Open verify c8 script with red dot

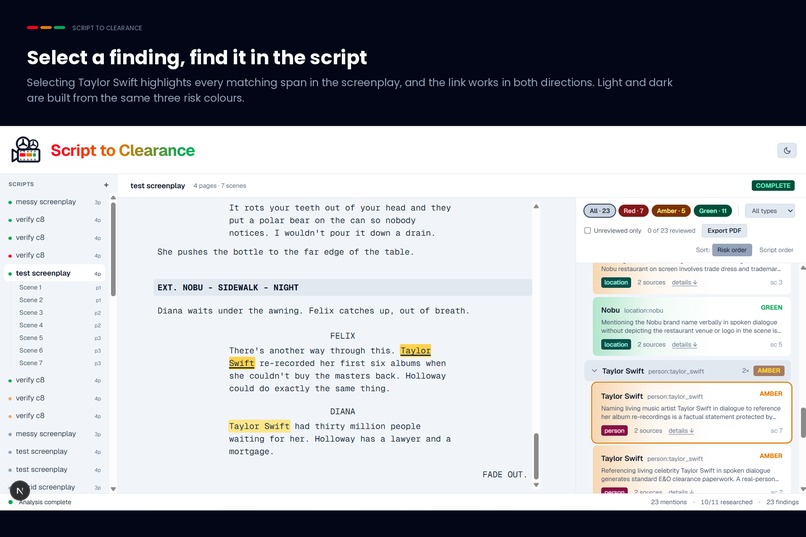click(x=54, y=255)
